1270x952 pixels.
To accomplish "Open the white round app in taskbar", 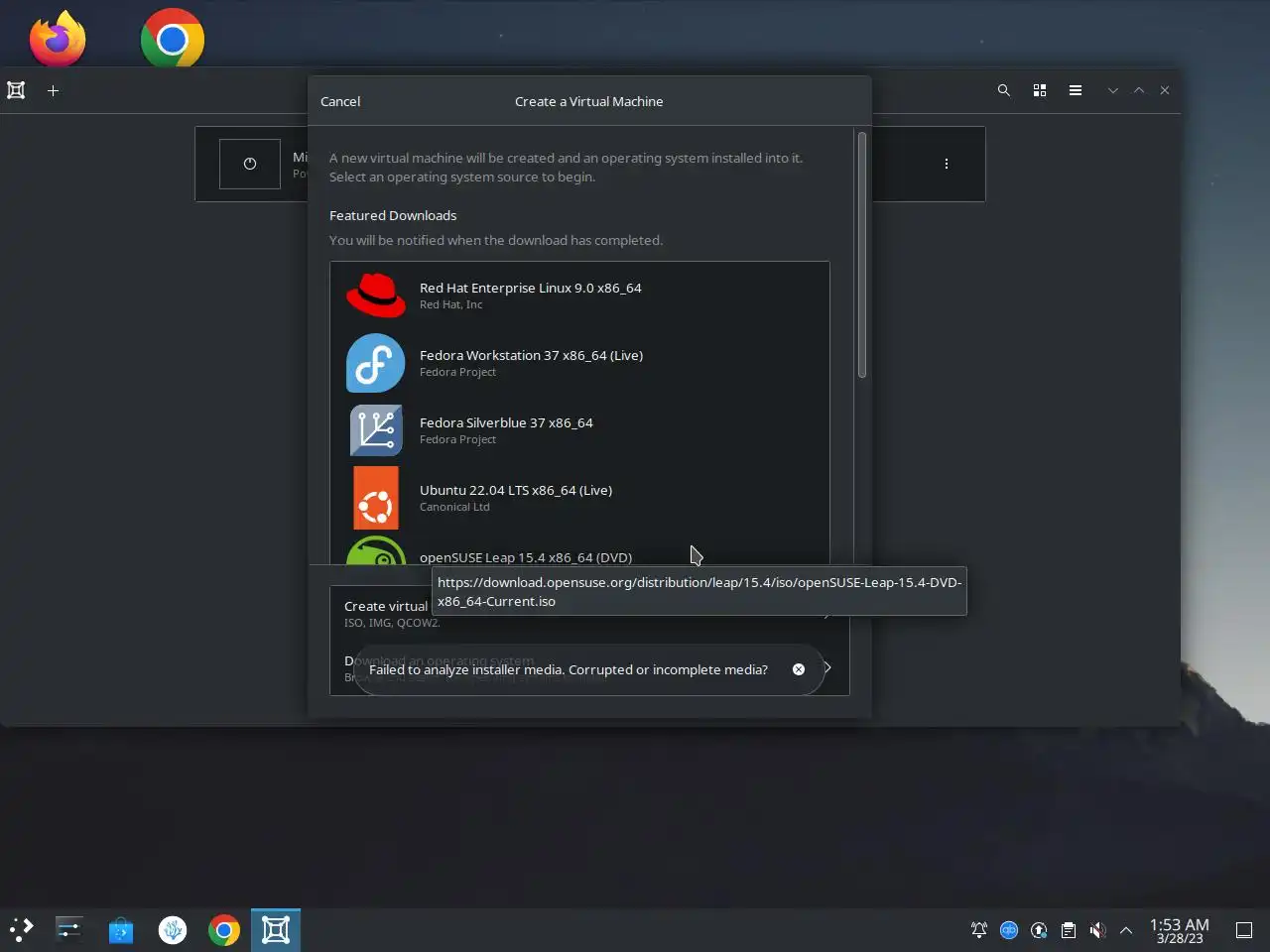I will [x=173, y=930].
